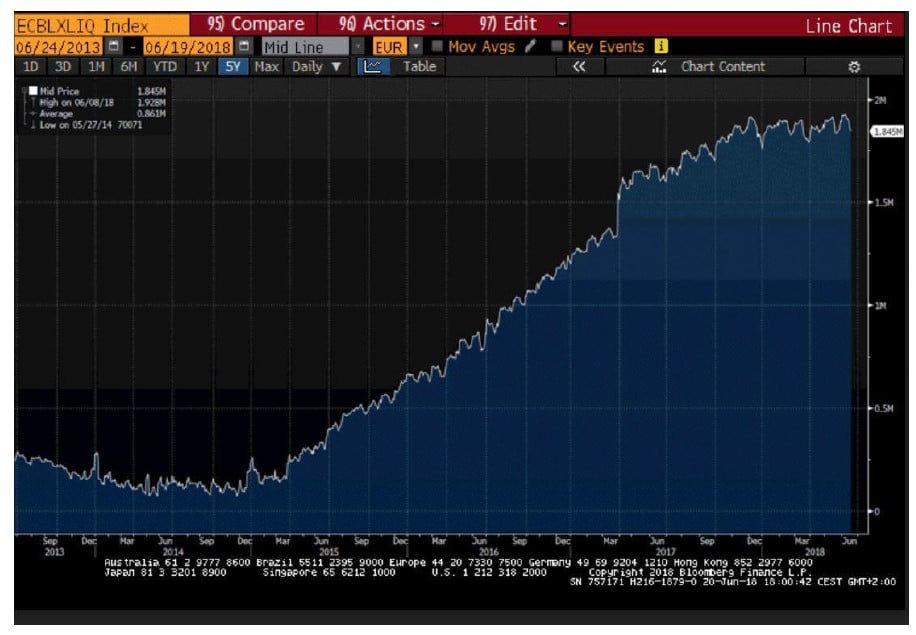916x635 pixels.
Task: Click the Key Events info icon
Action: [660, 47]
